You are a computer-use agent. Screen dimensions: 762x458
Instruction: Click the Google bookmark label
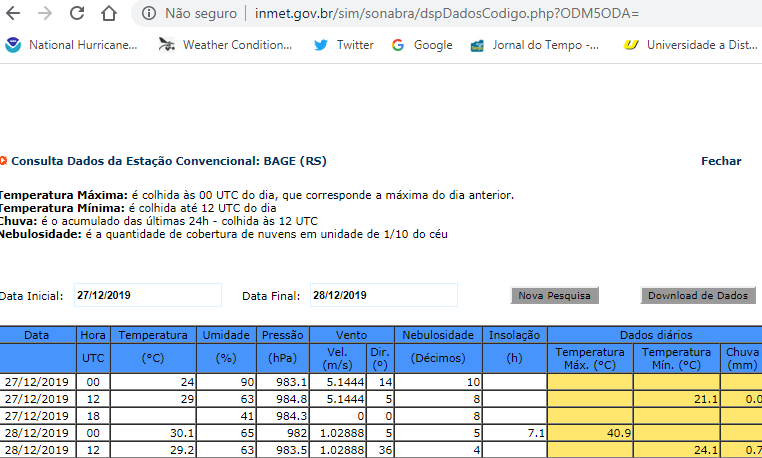pos(433,45)
